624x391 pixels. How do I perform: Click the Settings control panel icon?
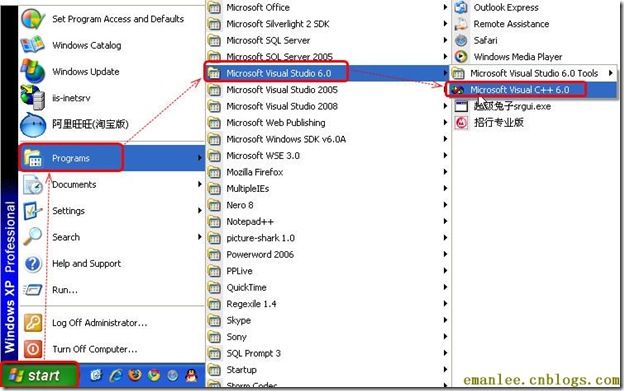coord(33,211)
